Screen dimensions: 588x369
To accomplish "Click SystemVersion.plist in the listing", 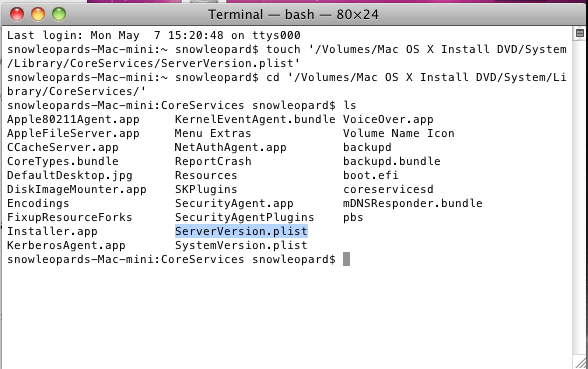I will point(241,245).
